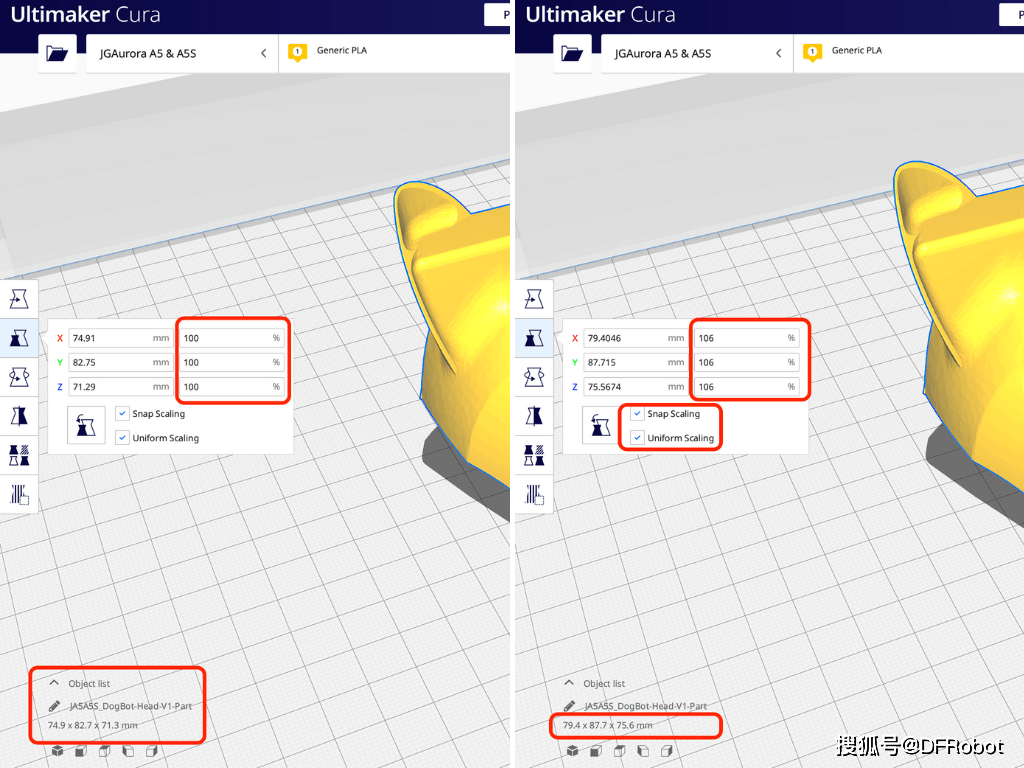Toggle Snap Scaling checkbox in left window

click(122, 413)
